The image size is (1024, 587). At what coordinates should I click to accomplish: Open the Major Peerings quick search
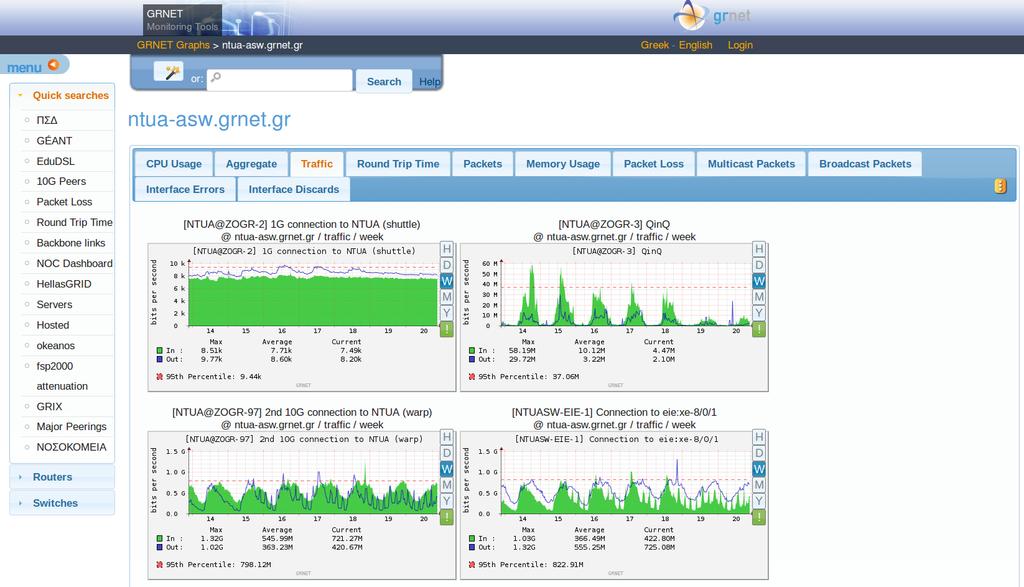[71, 426]
